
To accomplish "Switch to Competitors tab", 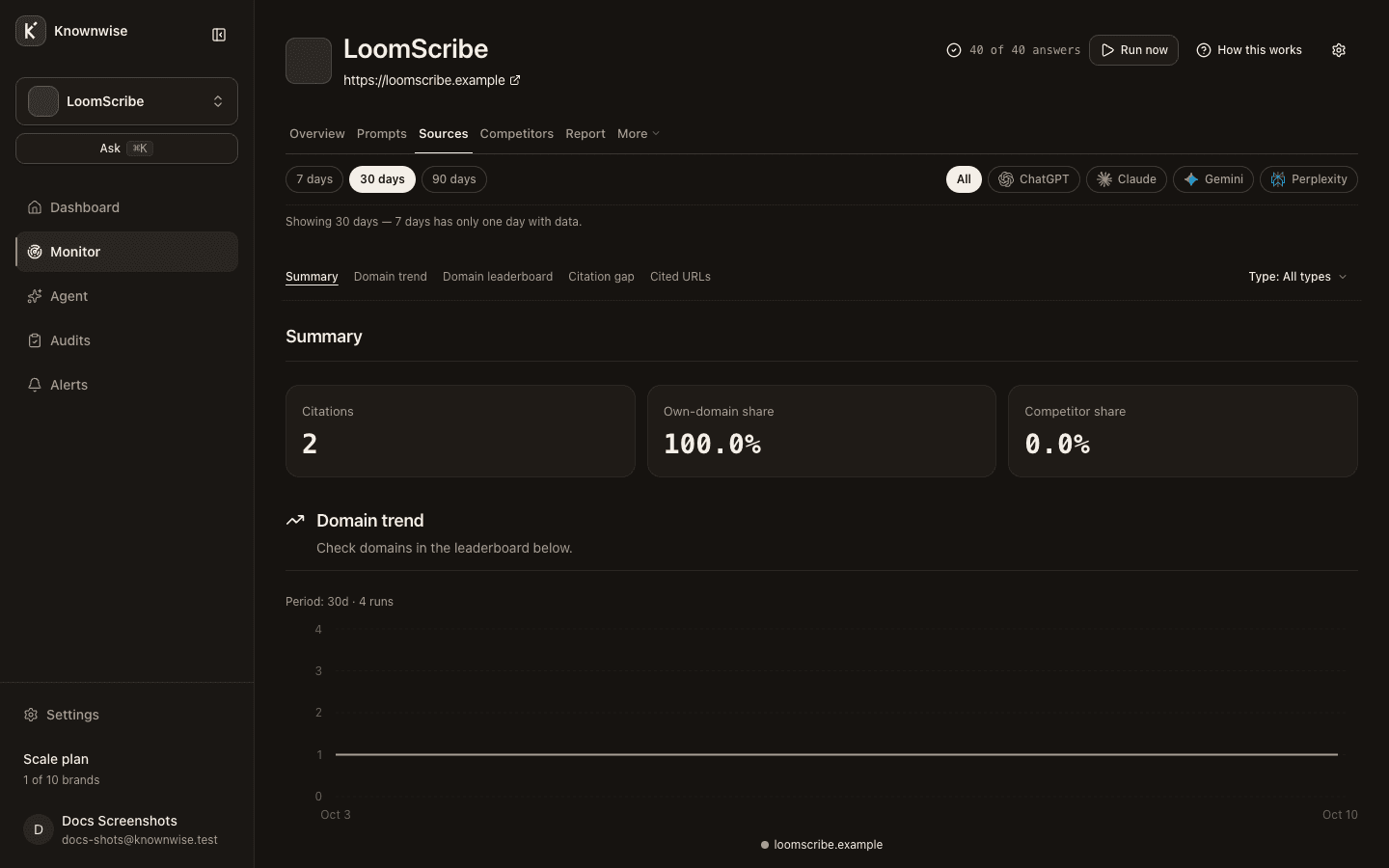I will [x=517, y=134].
